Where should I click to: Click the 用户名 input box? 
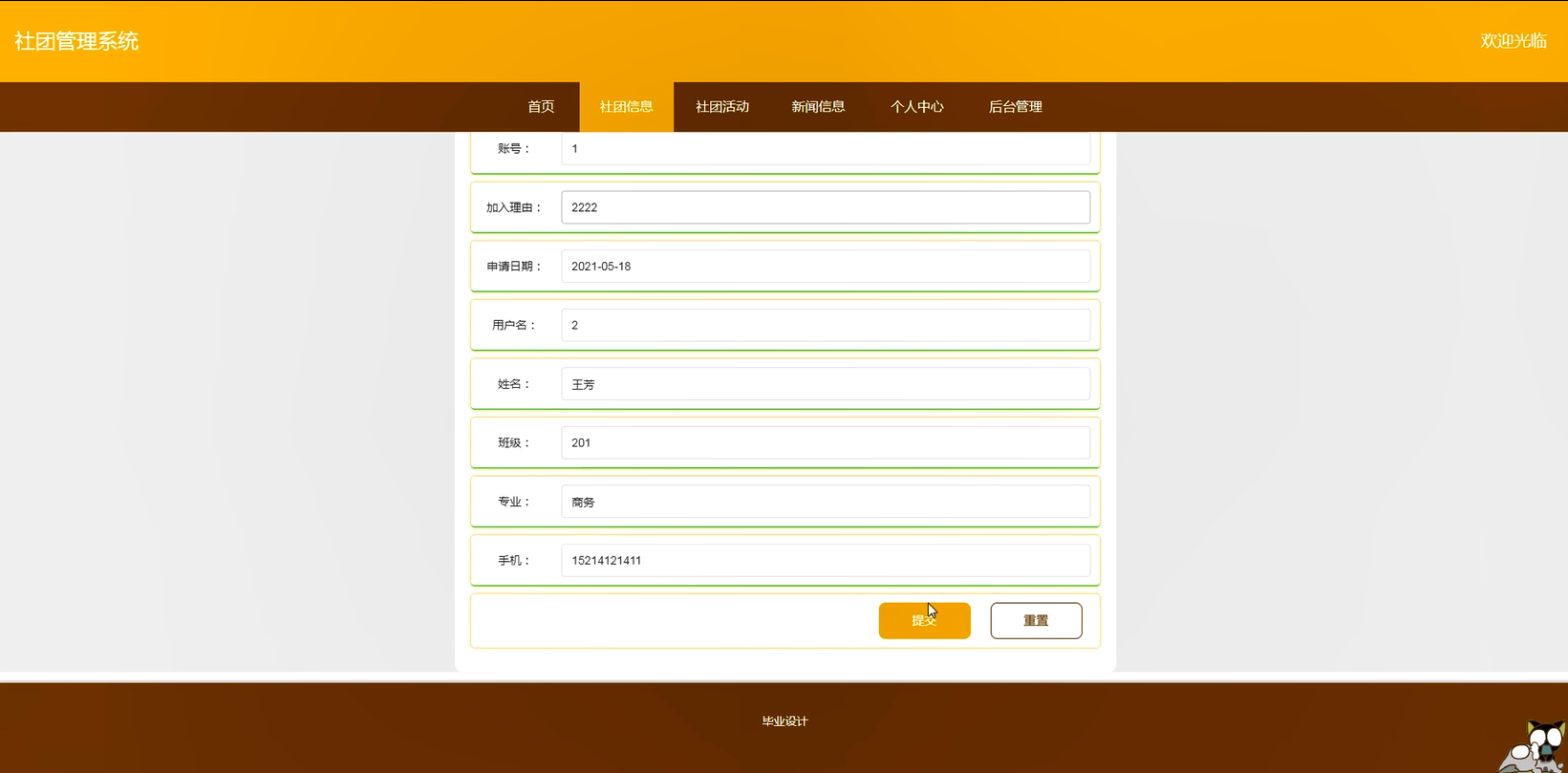click(825, 325)
